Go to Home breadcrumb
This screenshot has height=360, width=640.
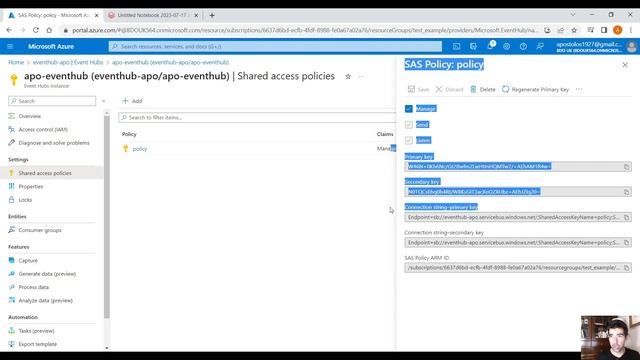(x=16, y=62)
